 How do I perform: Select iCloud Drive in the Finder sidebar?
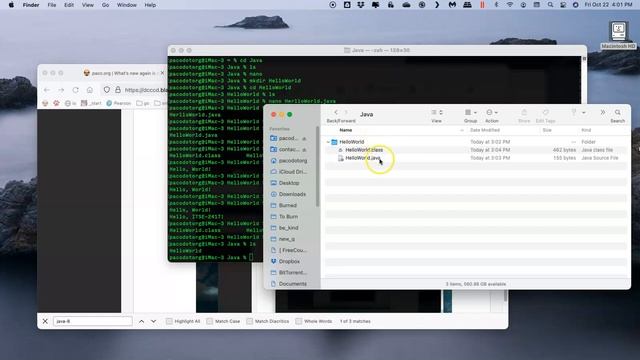293,172
